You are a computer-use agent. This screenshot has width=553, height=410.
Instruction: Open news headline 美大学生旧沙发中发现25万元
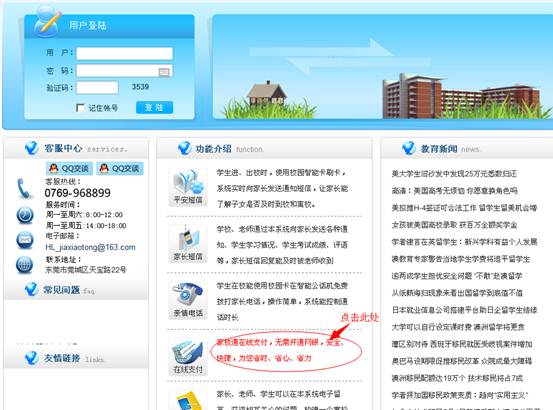tap(454, 173)
